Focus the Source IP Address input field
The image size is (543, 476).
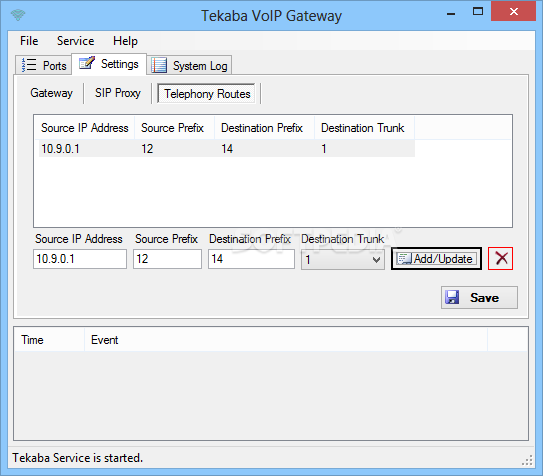[x=80, y=259]
